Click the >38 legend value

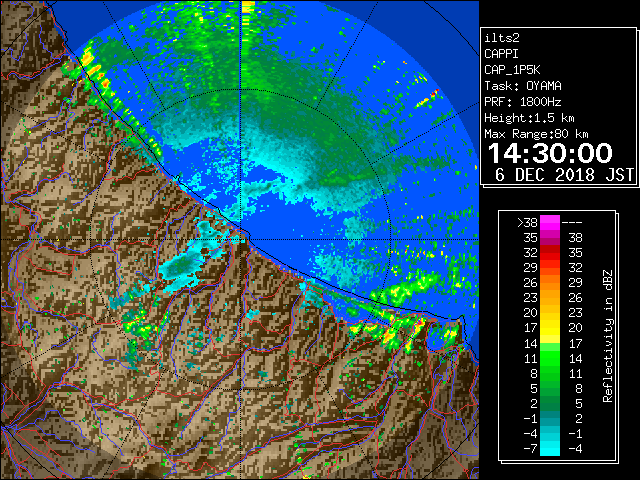(x=527, y=222)
